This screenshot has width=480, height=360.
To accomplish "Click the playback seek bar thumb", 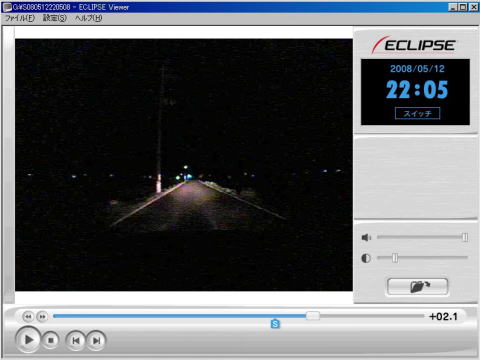I will pyautogui.click(x=313, y=316).
